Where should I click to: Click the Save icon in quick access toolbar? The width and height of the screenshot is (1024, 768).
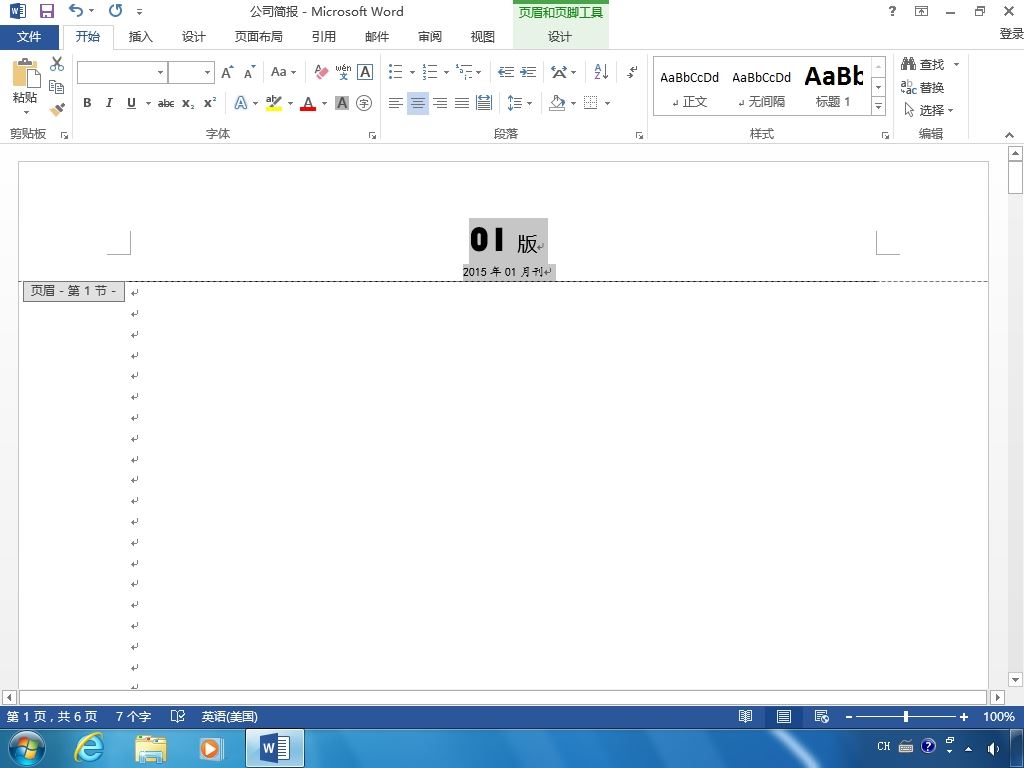pyautogui.click(x=46, y=11)
